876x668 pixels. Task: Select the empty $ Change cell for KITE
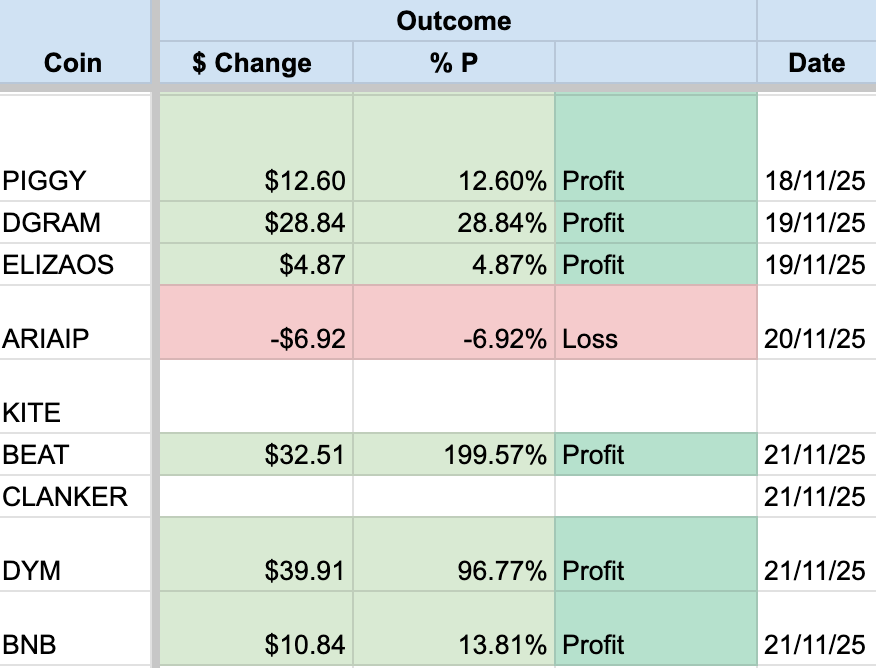pos(256,396)
